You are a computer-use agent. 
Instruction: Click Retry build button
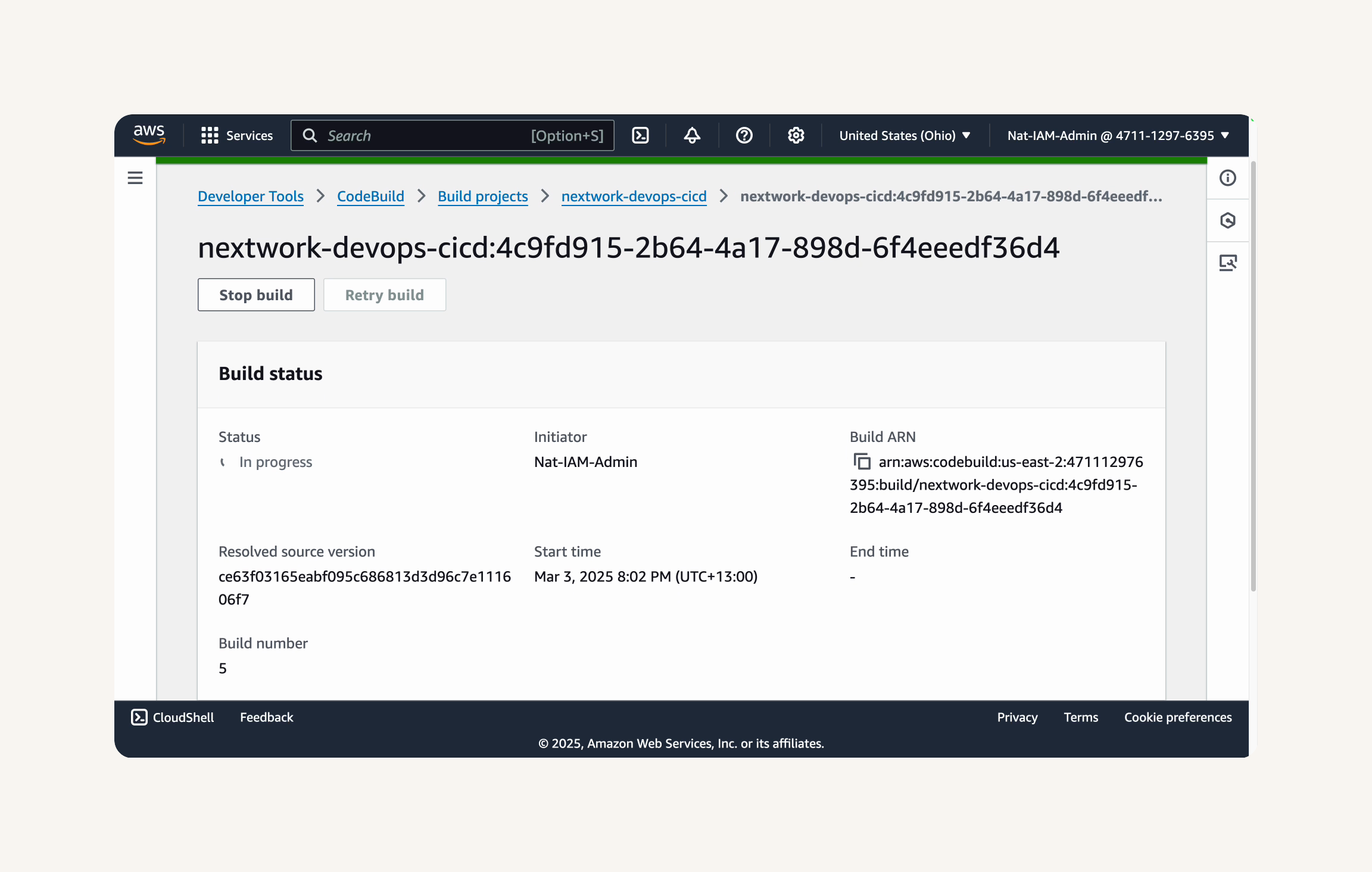click(385, 295)
